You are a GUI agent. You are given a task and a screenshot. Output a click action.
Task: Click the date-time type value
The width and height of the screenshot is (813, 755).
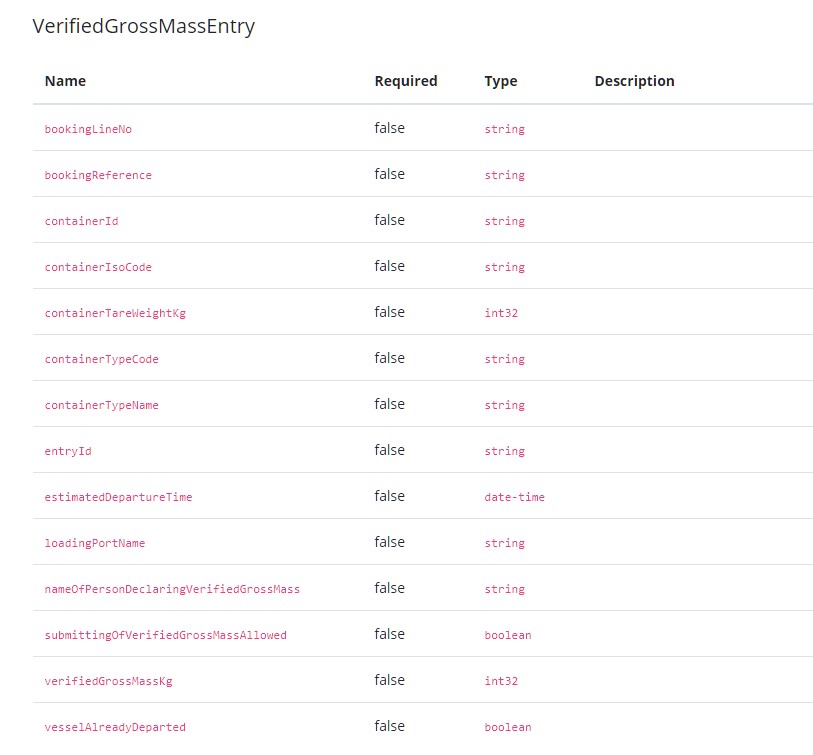[514, 497]
